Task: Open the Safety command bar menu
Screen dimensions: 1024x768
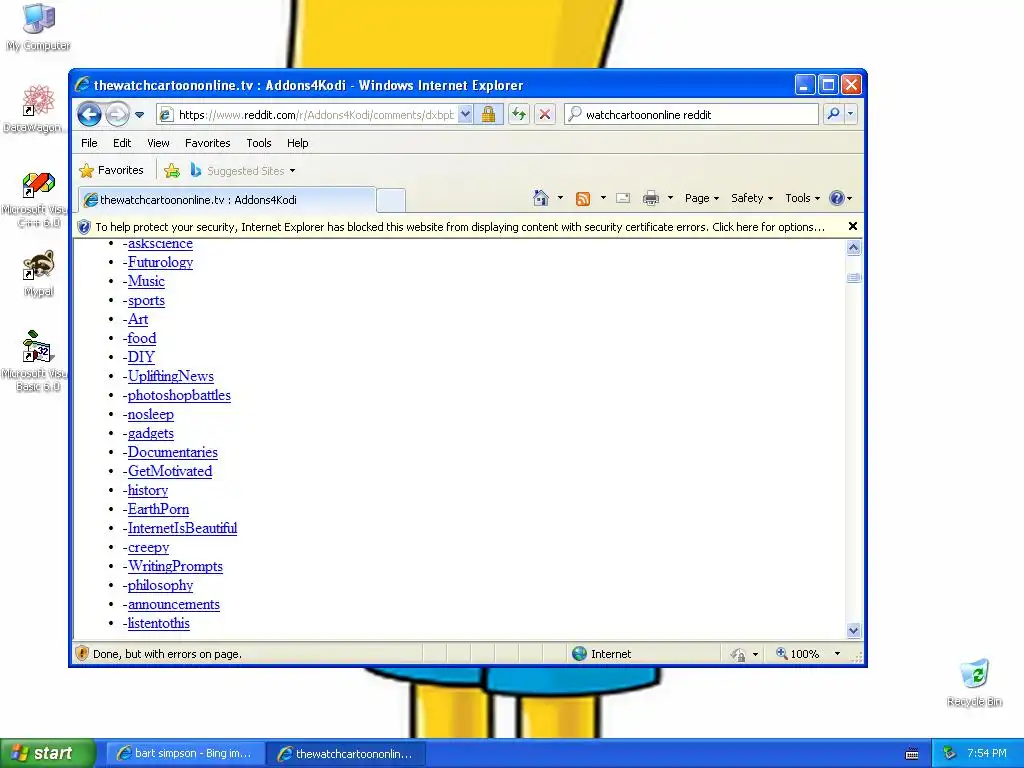Action: pos(752,198)
